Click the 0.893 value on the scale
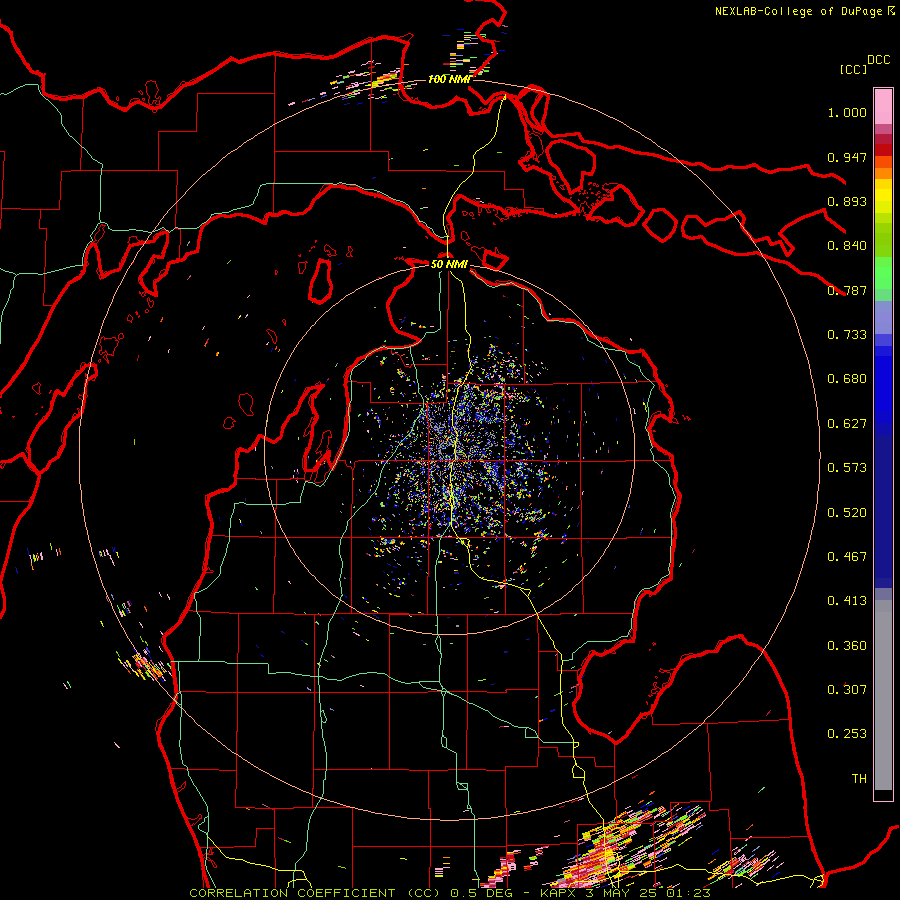Image resolution: width=900 pixels, height=900 pixels. [847, 201]
